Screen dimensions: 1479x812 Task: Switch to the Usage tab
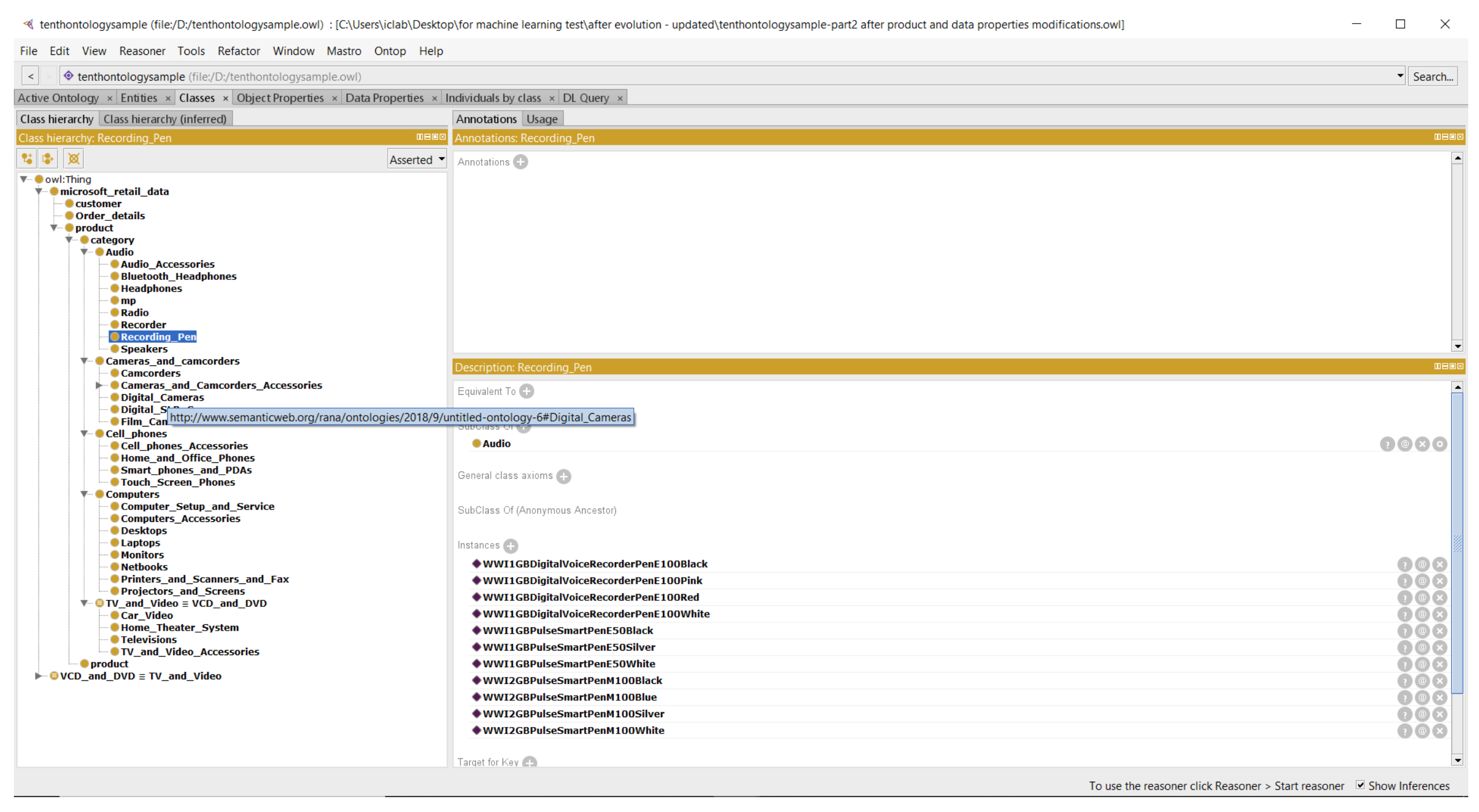coord(542,119)
